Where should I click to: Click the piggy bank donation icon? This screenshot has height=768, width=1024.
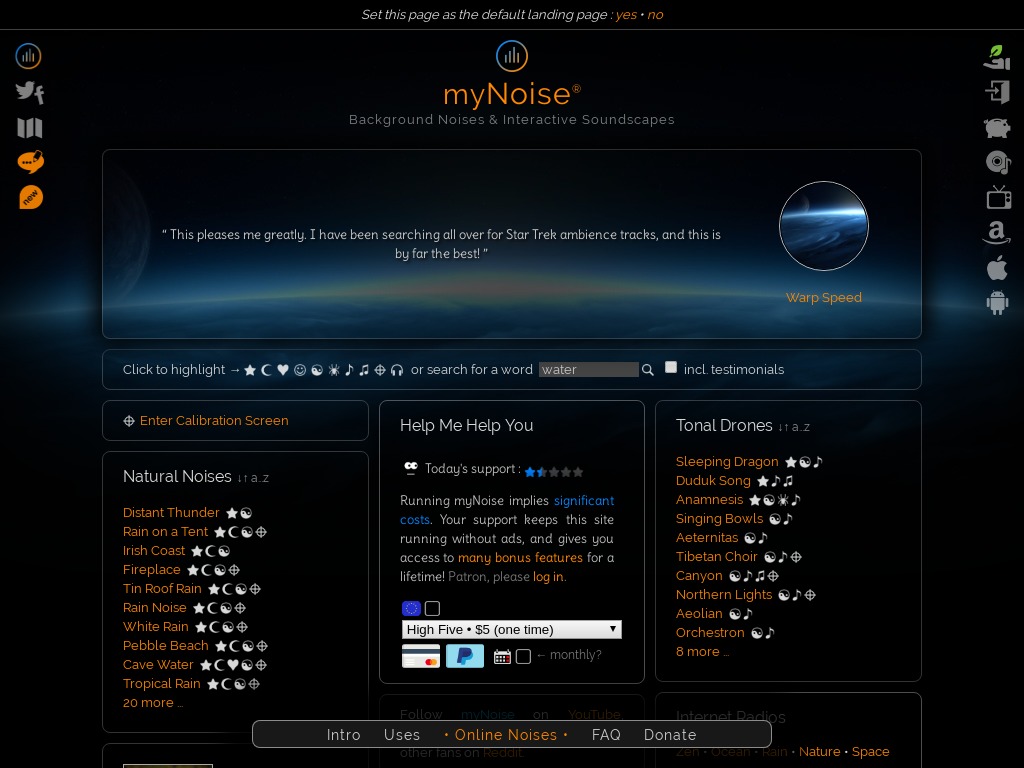pos(997,127)
